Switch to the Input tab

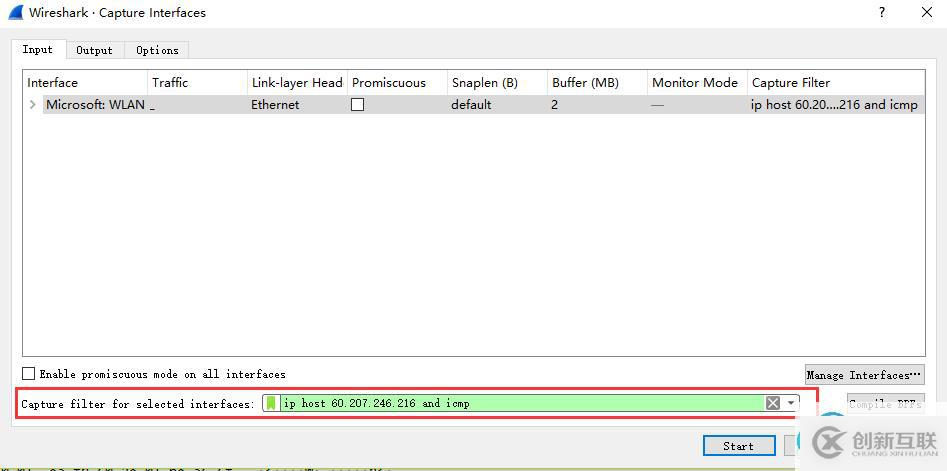(37, 50)
